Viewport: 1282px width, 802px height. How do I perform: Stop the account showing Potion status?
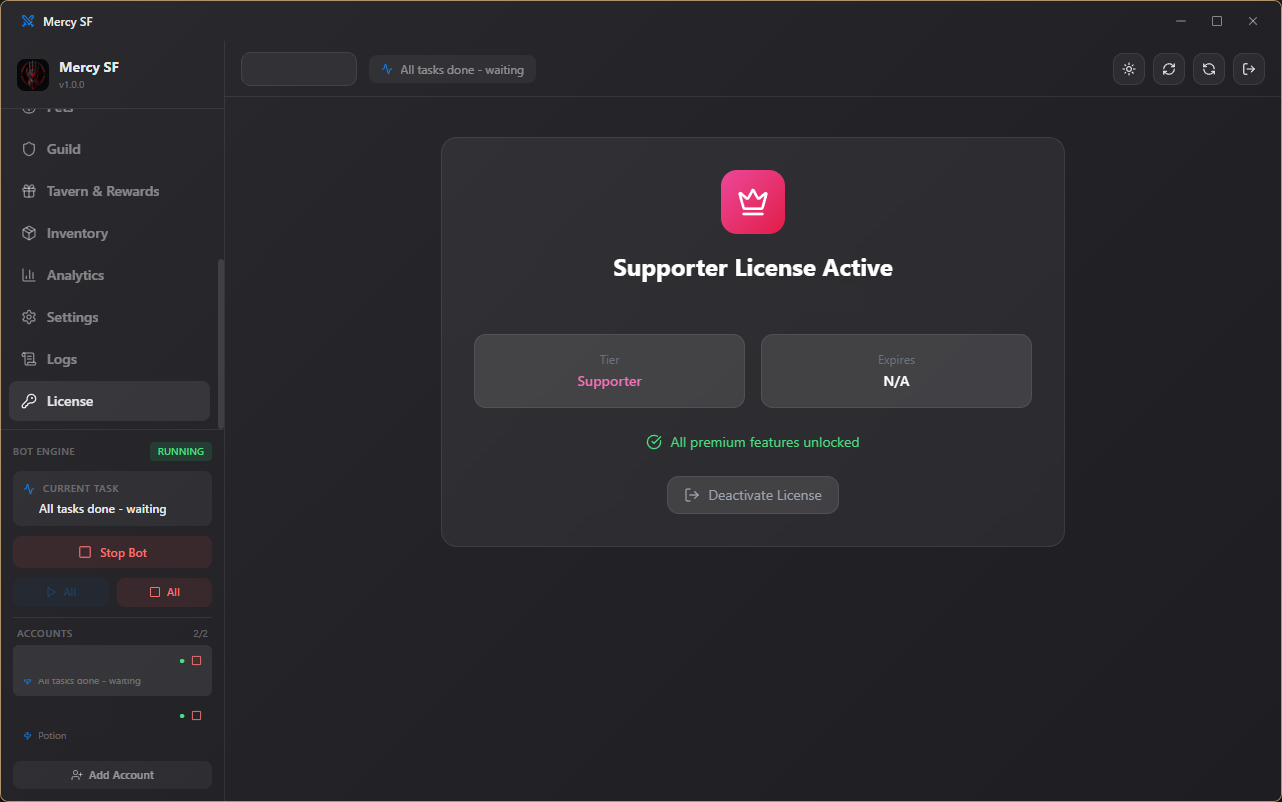tap(197, 716)
